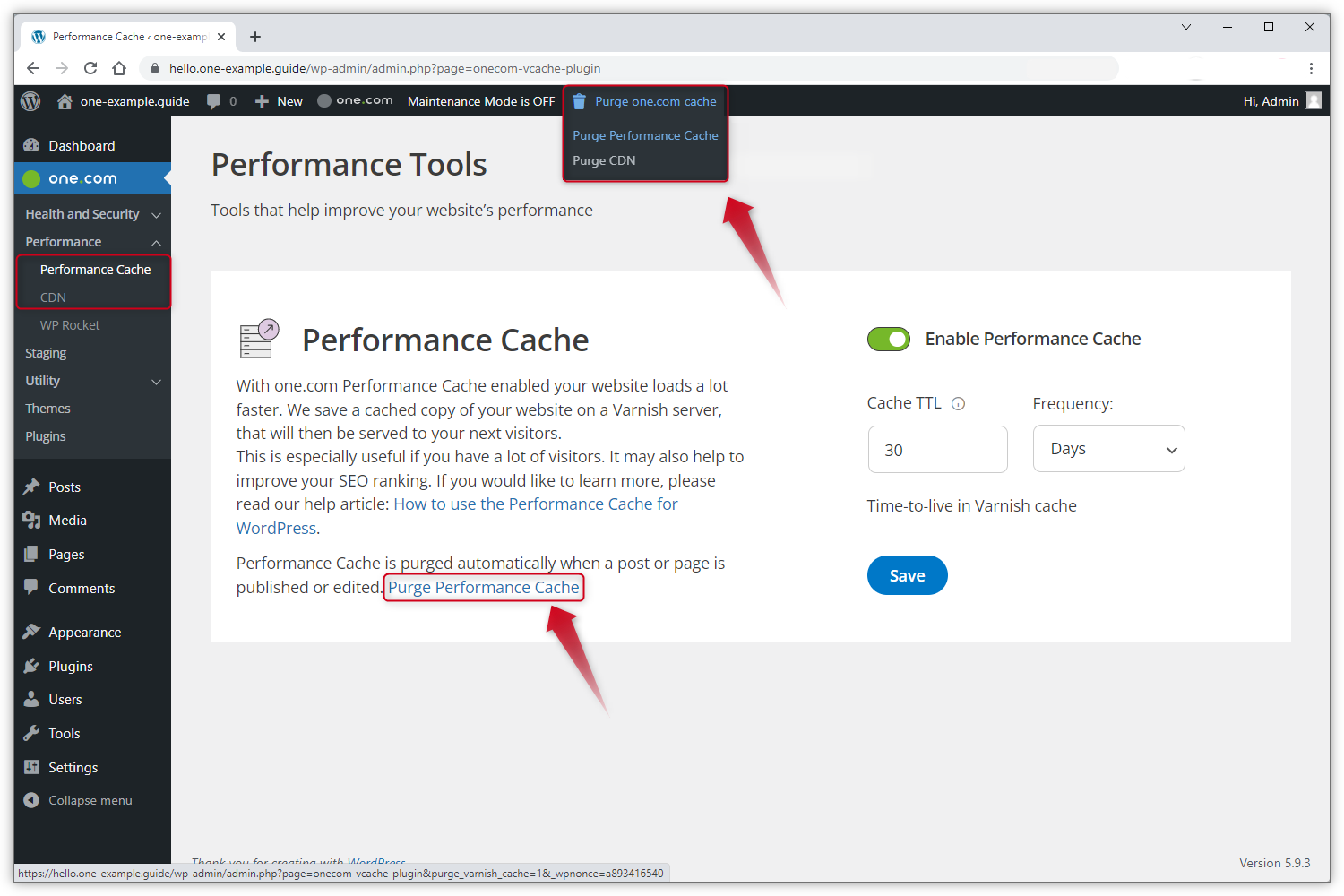This screenshot has width=1344, height=896.
Task: Click the Cache TTL input field
Action: point(937,450)
